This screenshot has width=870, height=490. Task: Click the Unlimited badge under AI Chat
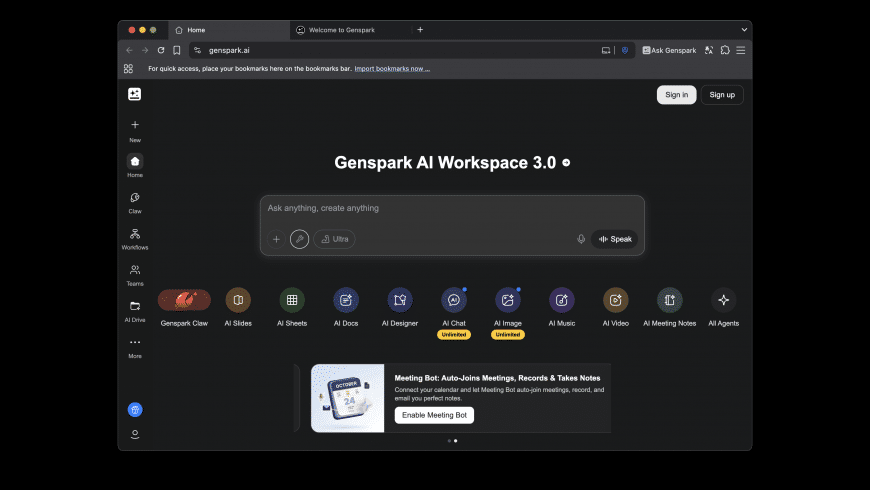coord(454,335)
